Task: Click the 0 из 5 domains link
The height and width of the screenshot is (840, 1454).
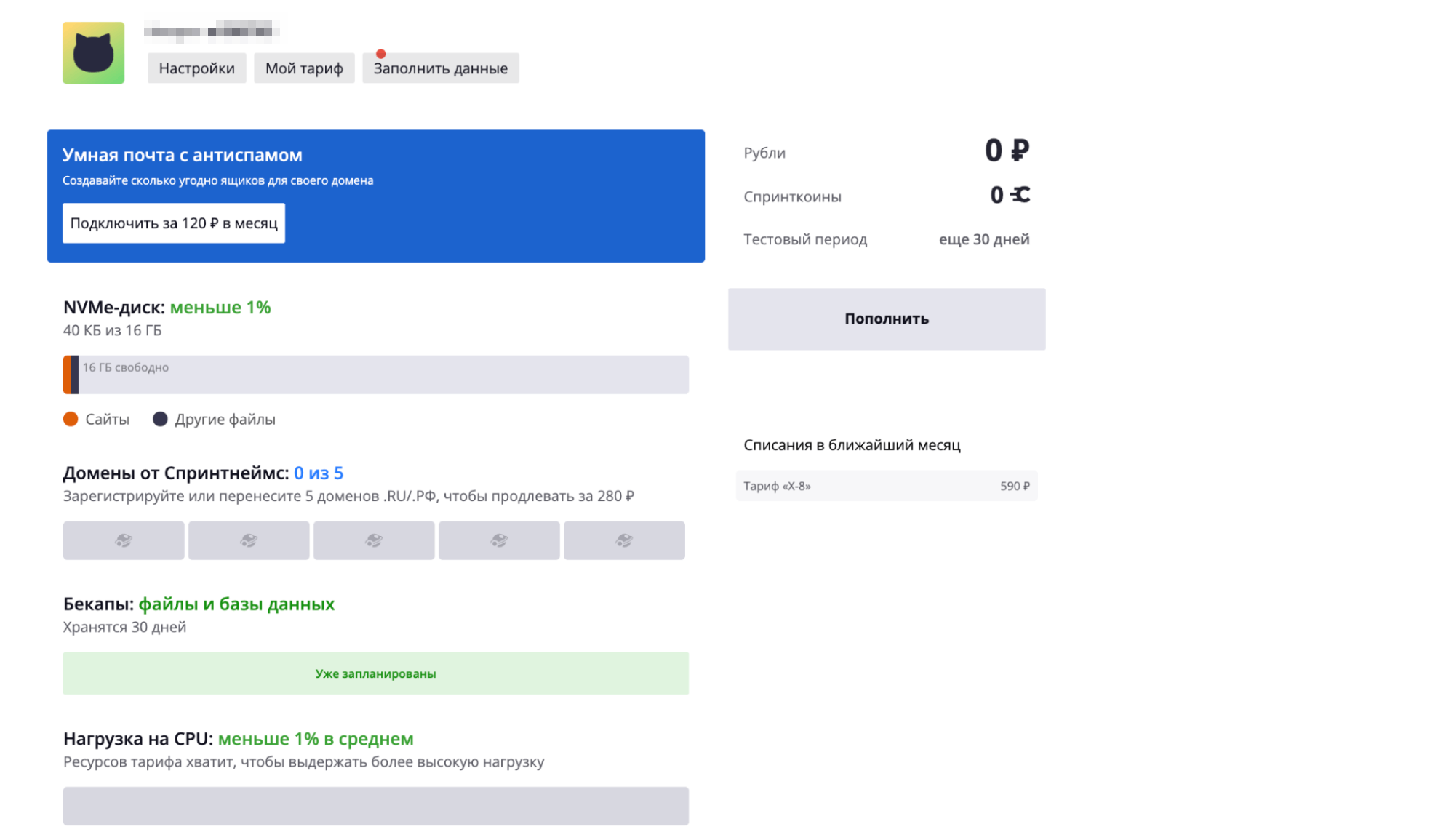Action: coord(319,473)
